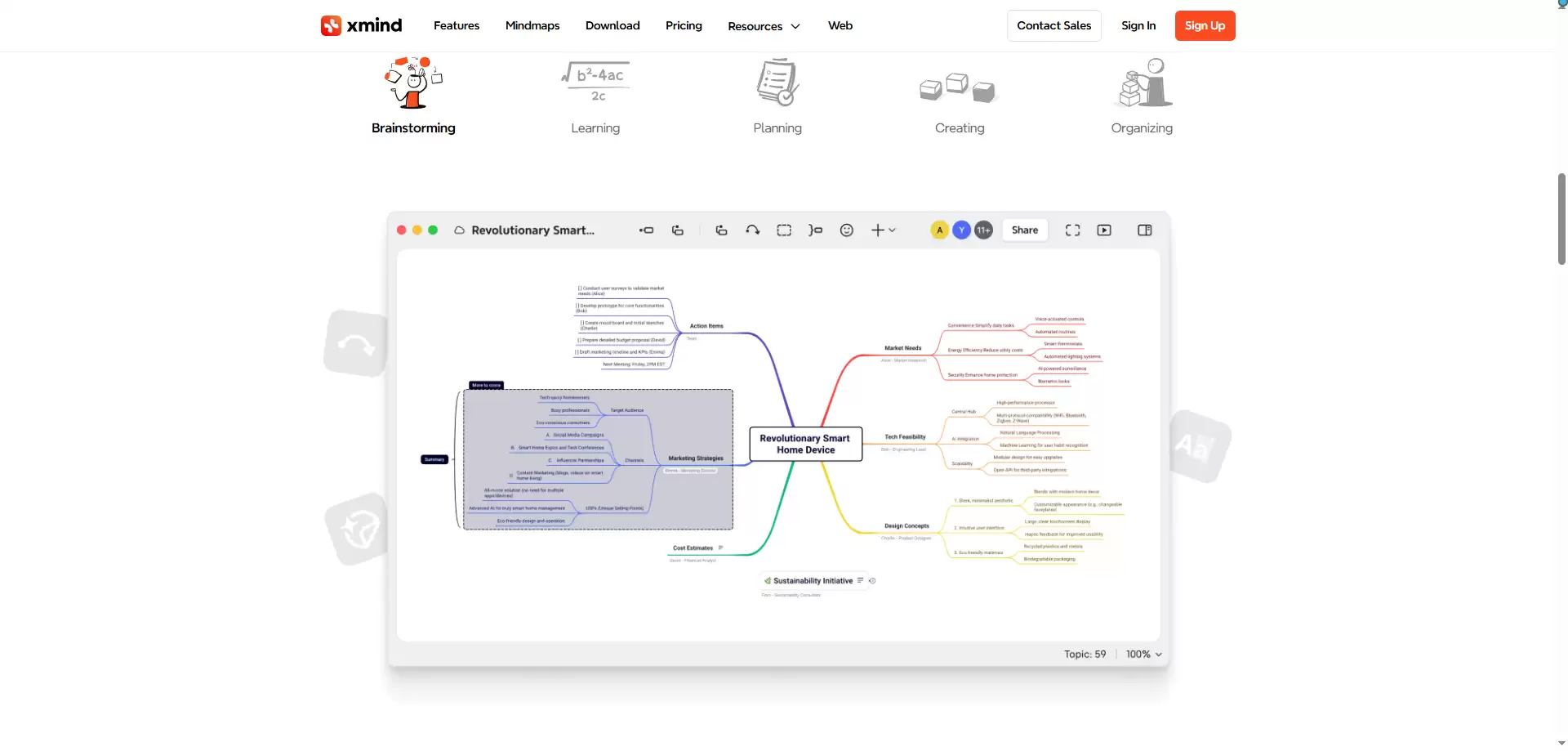Select the Action Items topic
Viewport: 1568px width, 751px height.
pyautogui.click(x=706, y=326)
